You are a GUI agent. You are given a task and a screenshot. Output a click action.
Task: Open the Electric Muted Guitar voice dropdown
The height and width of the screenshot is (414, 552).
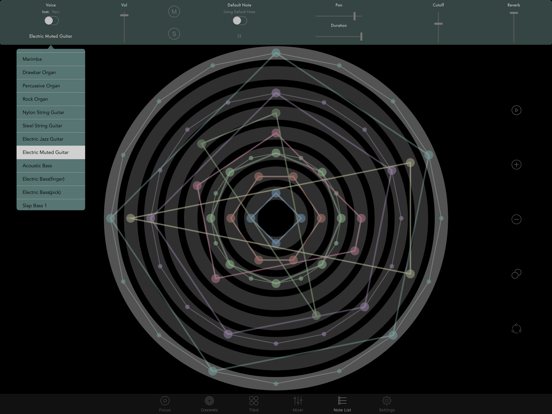tap(51, 36)
